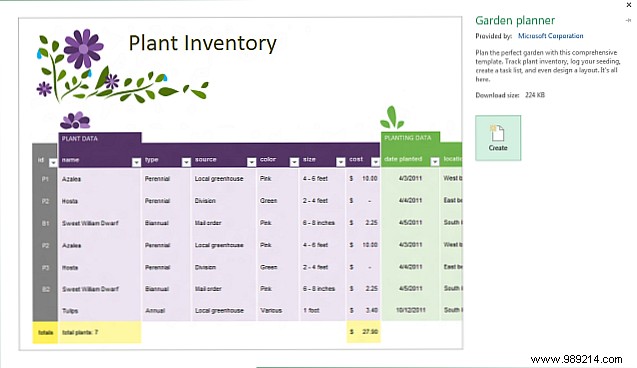637x368 pixels.
Task: Click the PLANTING DATA section header
Action: pos(410,138)
